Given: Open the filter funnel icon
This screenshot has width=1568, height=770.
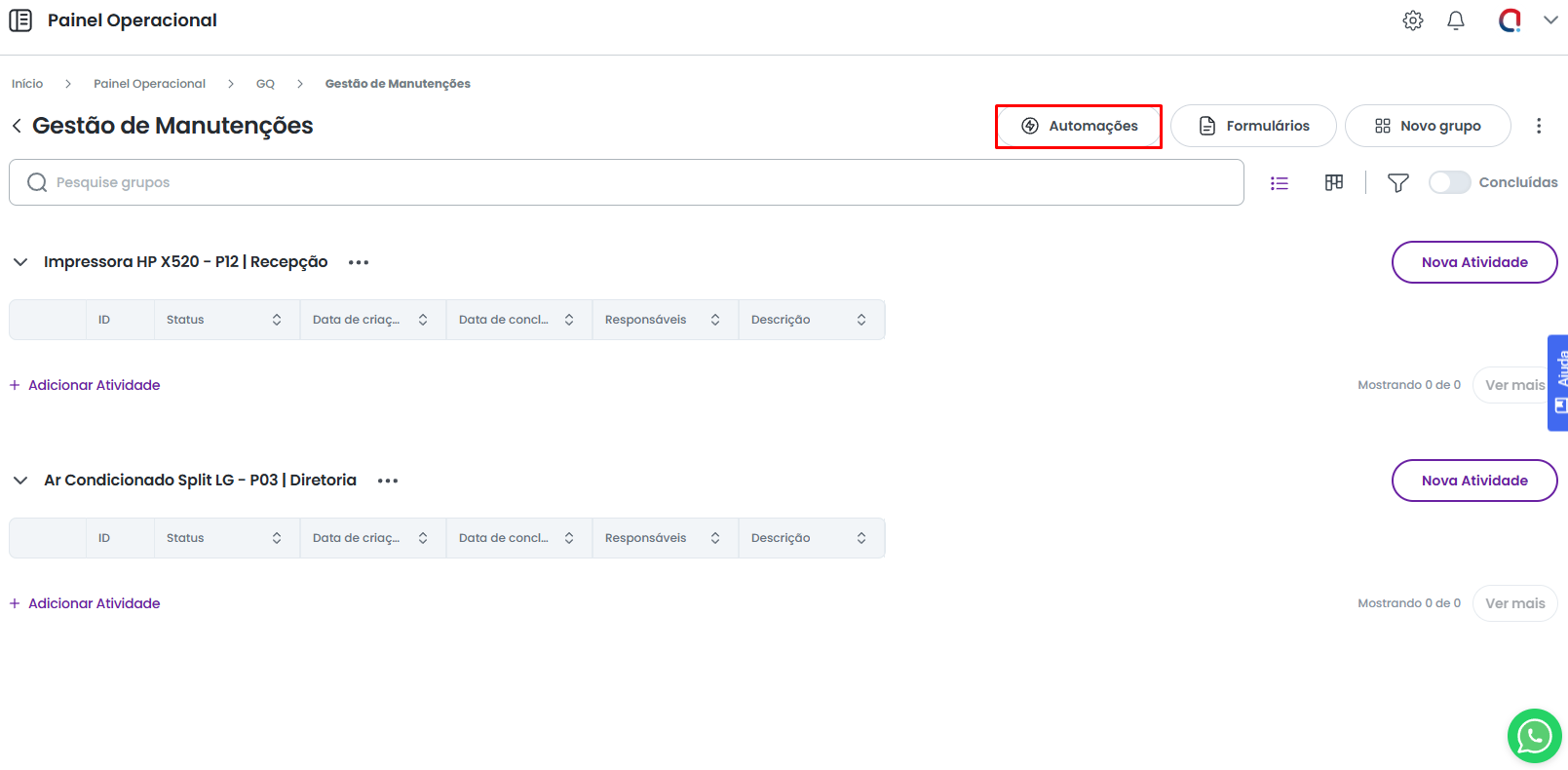Looking at the screenshot, I should coord(1397,183).
